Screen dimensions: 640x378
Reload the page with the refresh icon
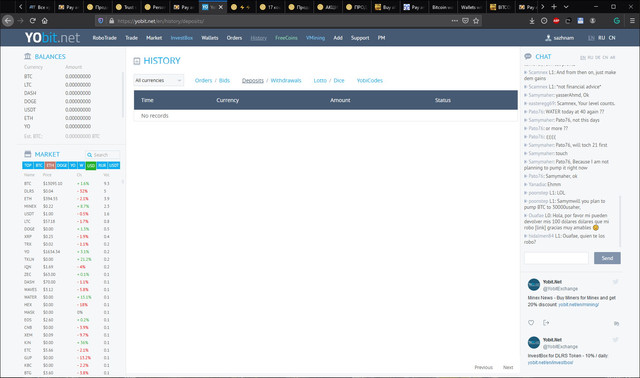pyautogui.click(x=33, y=21)
